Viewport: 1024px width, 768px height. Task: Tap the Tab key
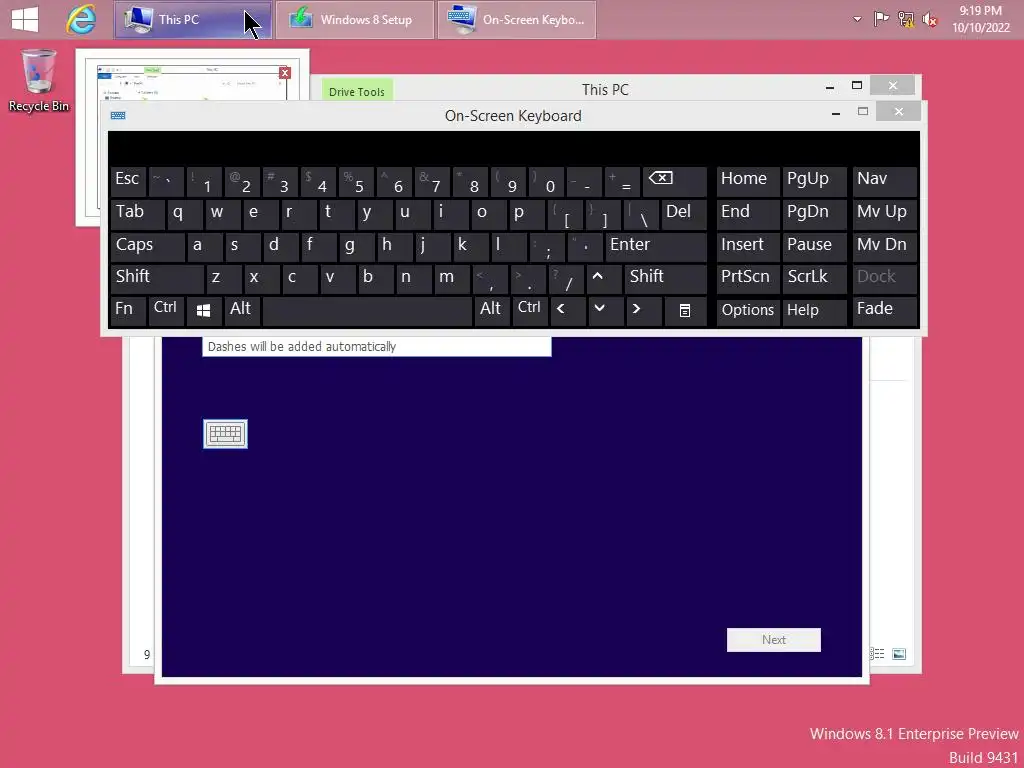[137, 213]
